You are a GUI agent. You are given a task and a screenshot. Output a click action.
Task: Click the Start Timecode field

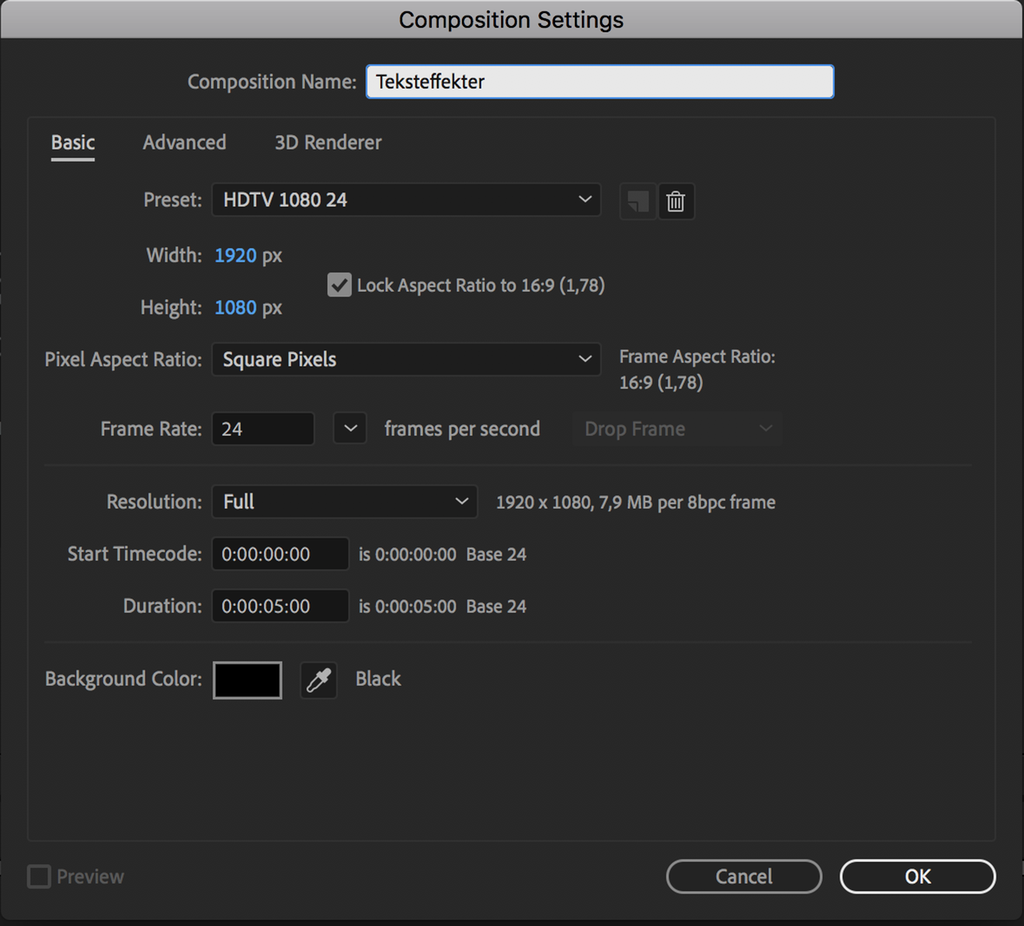pos(280,554)
